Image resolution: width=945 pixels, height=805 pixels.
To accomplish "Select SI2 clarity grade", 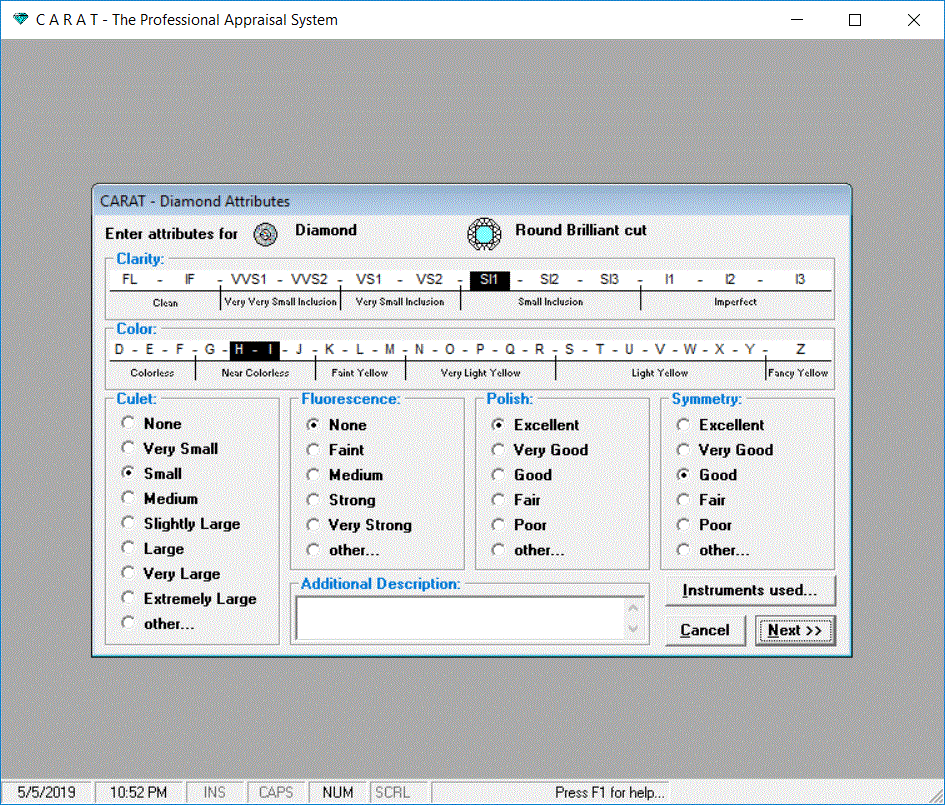I will click(x=549, y=280).
